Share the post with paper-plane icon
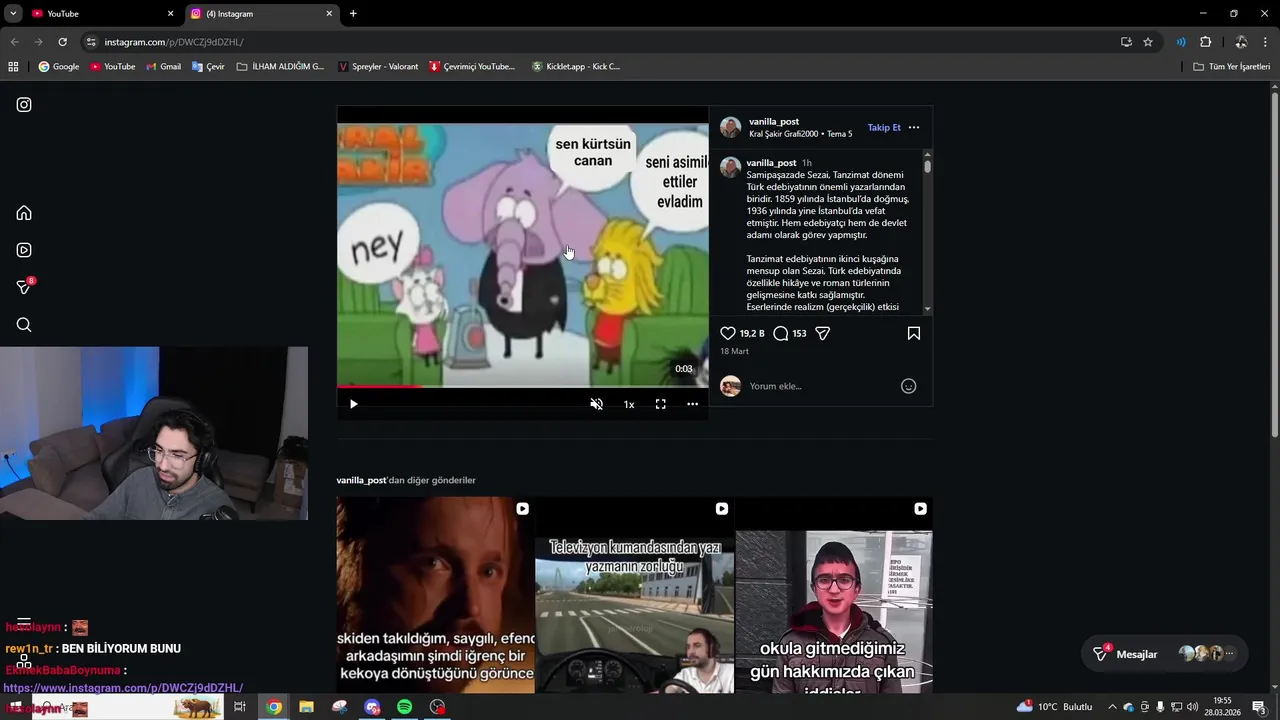The width and height of the screenshot is (1280, 720). pos(822,333)
